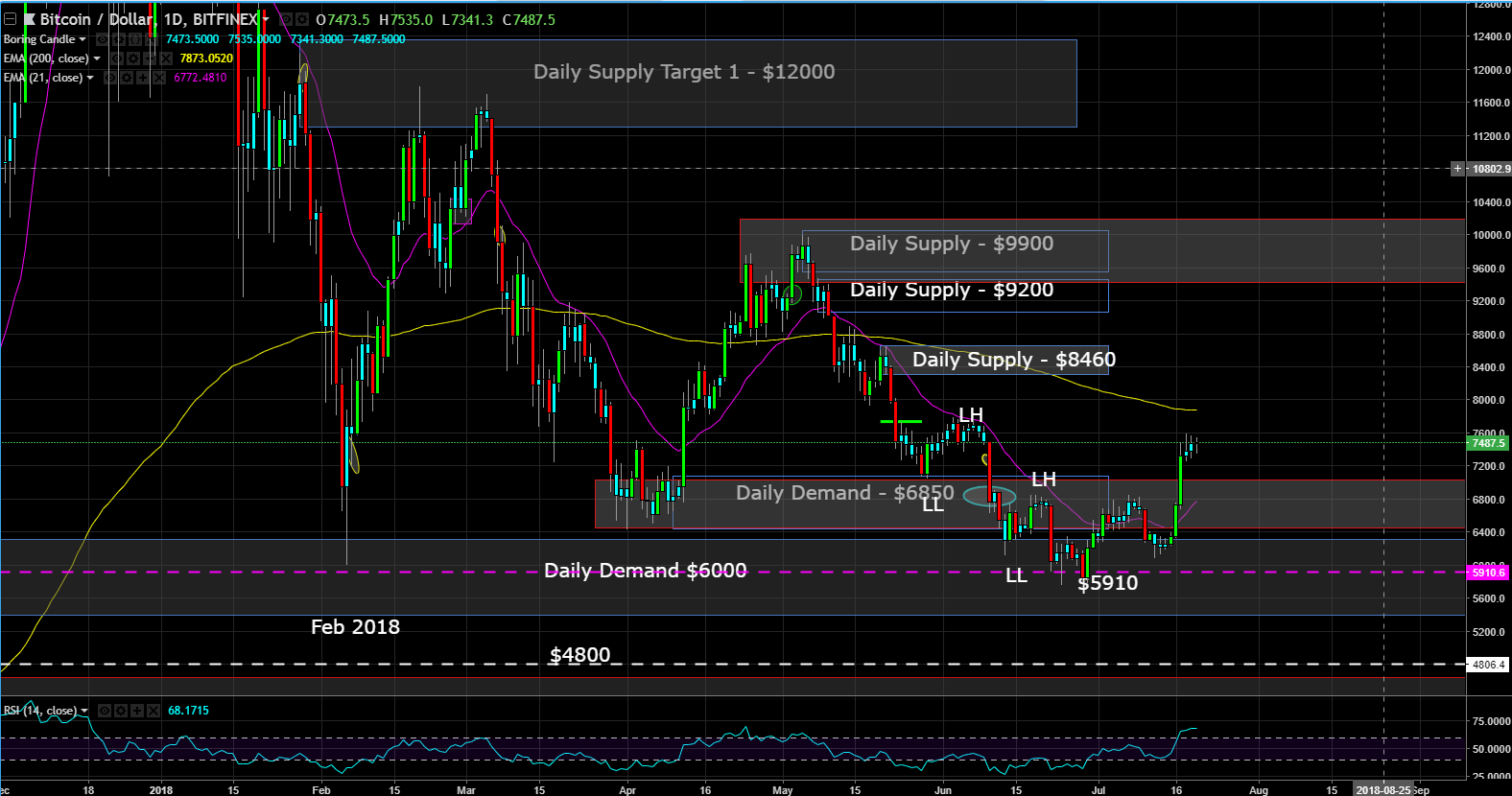Toggle visibility of EMA (200, close)

click(x=116, y=59)
